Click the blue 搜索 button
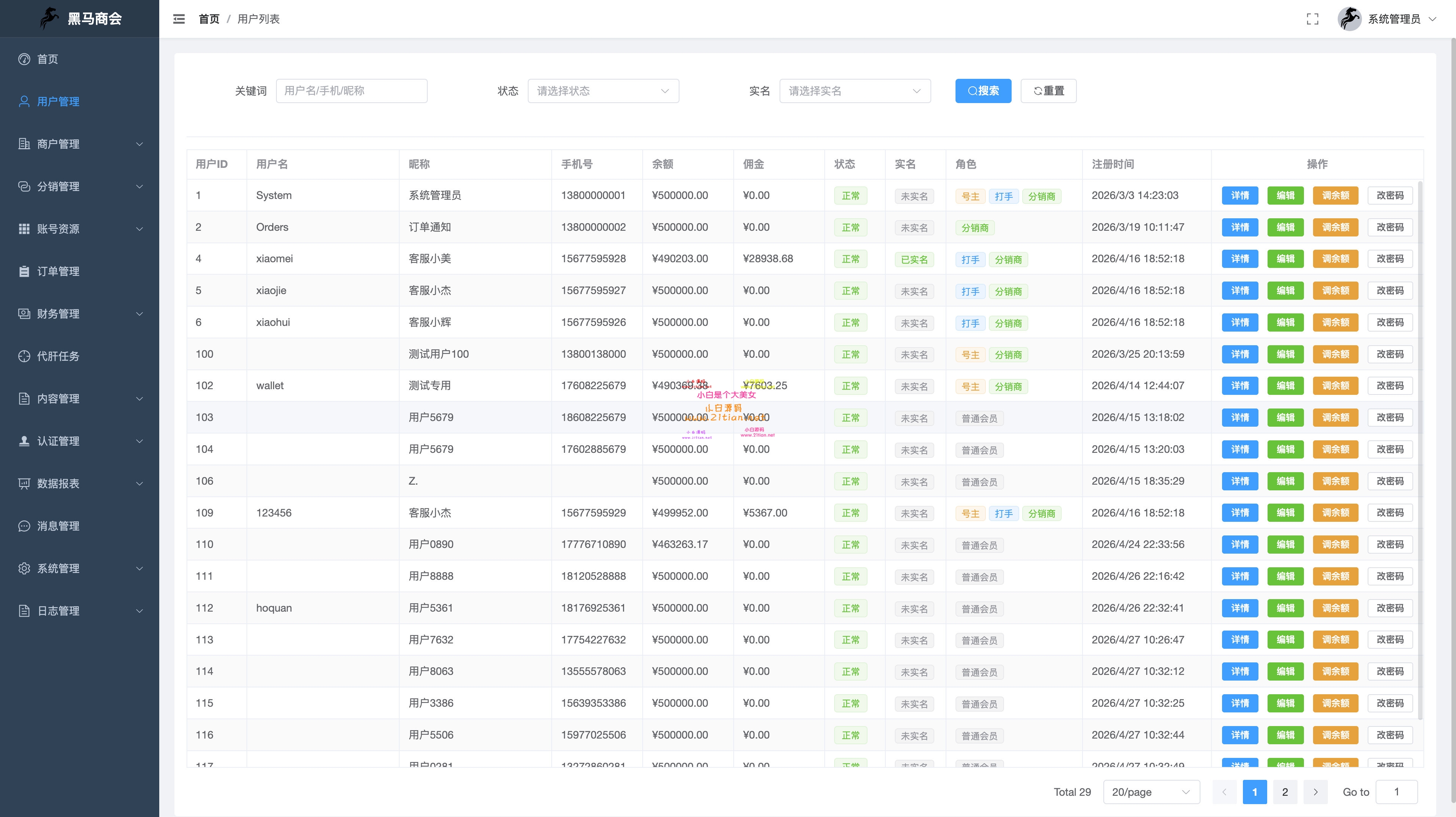 click(x=983, y=91)
